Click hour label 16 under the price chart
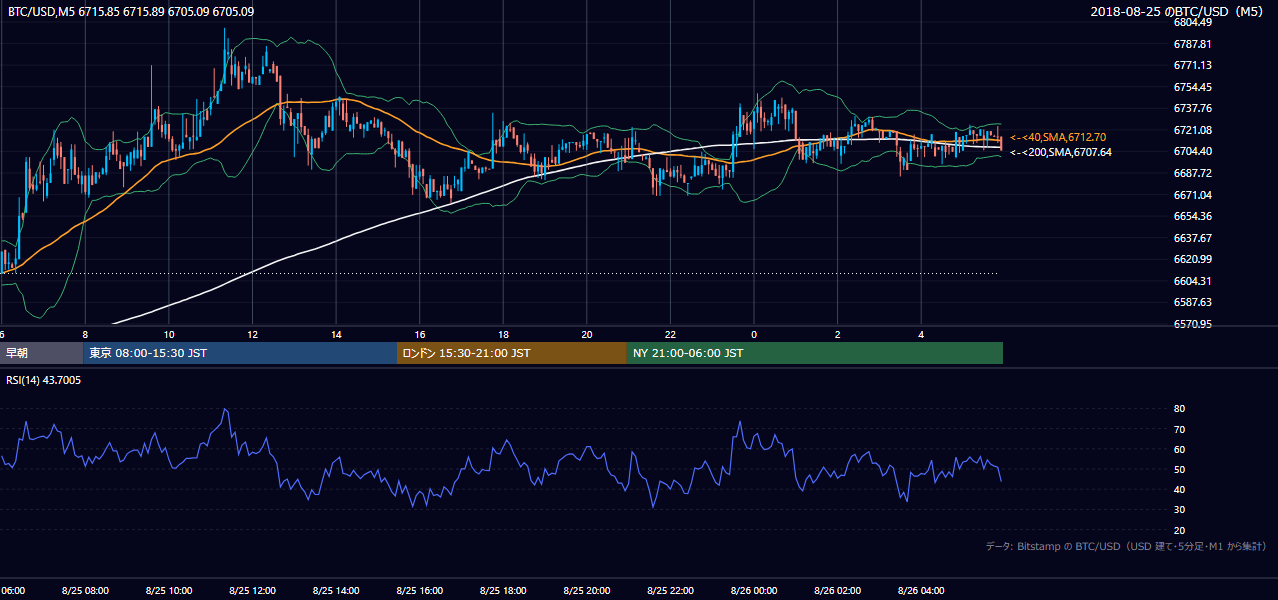 click(420, 334)
